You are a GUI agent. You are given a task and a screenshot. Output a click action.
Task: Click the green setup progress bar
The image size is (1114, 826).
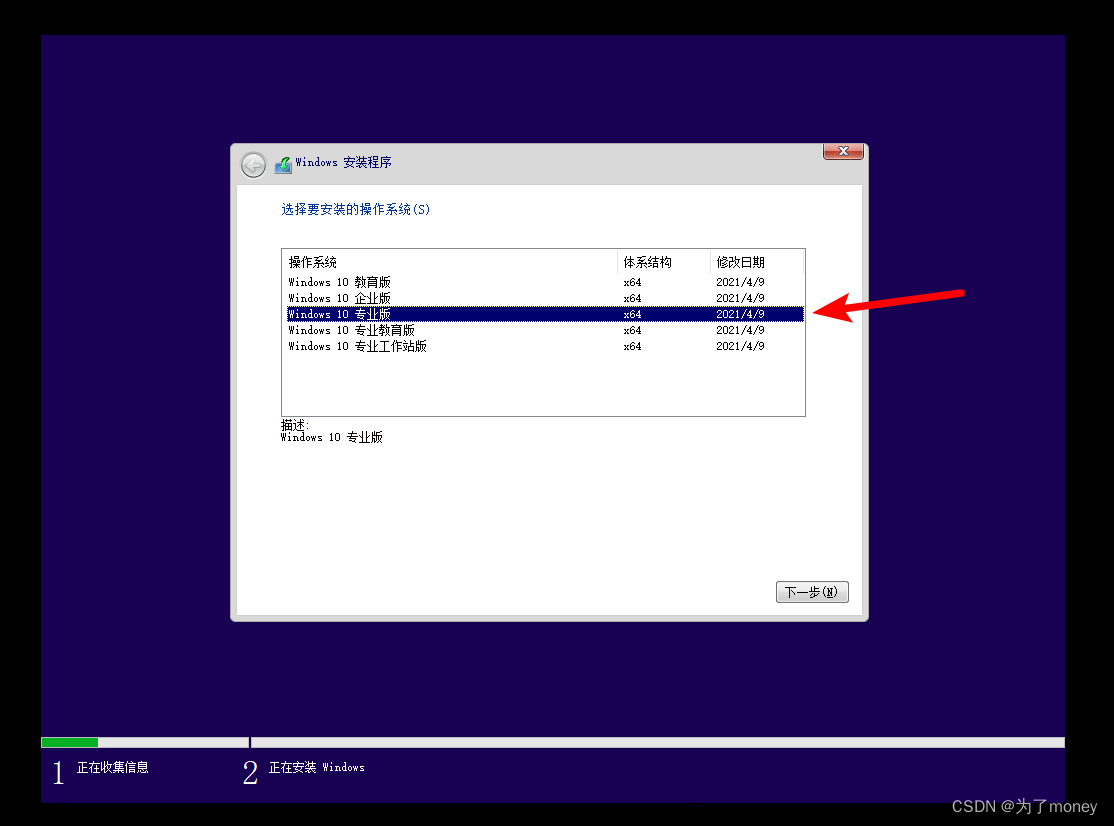70,742
